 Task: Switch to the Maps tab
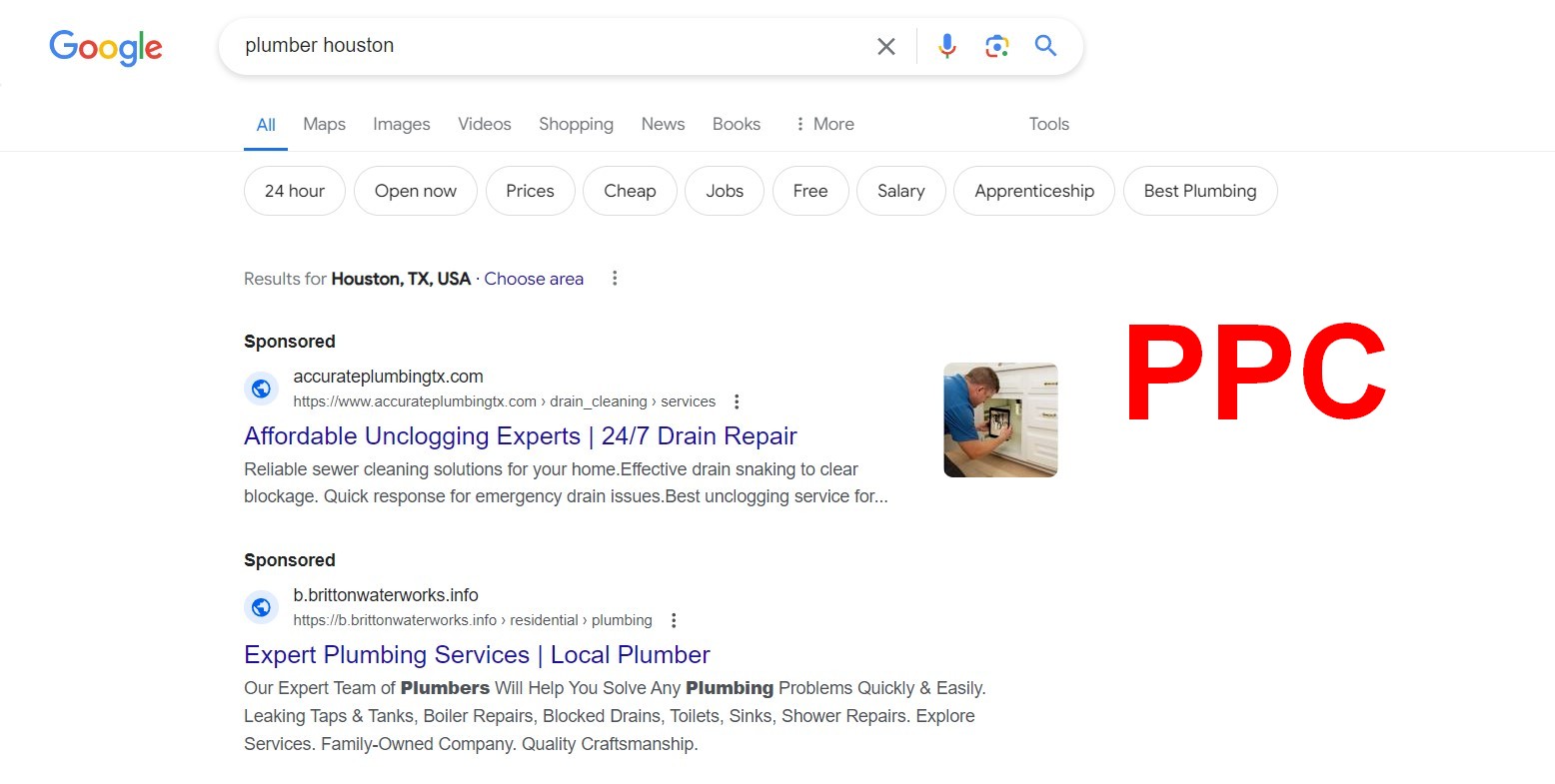pos(324,124)
